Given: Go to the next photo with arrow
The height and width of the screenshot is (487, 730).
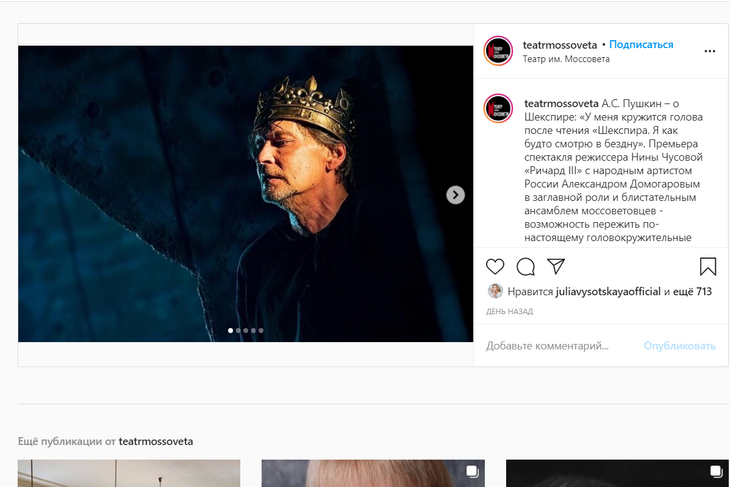Looking at the screenshot, I should [455, 195].
